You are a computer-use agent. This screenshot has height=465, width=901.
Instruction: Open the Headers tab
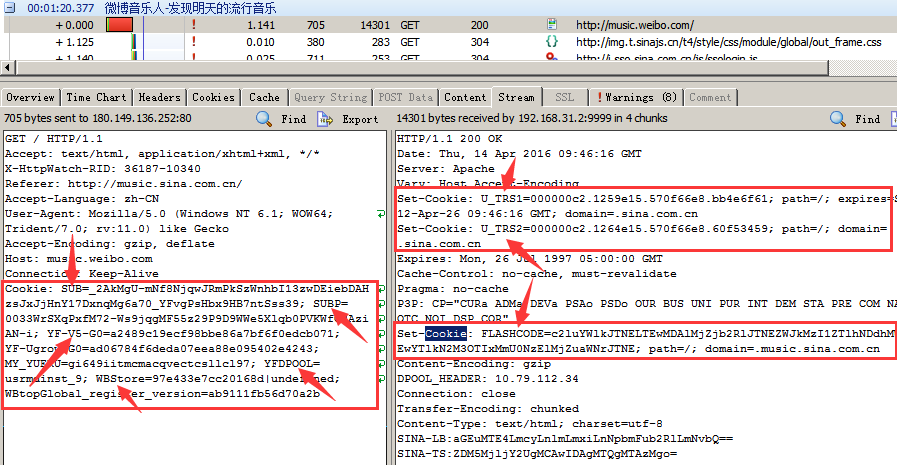coord(160,97)
